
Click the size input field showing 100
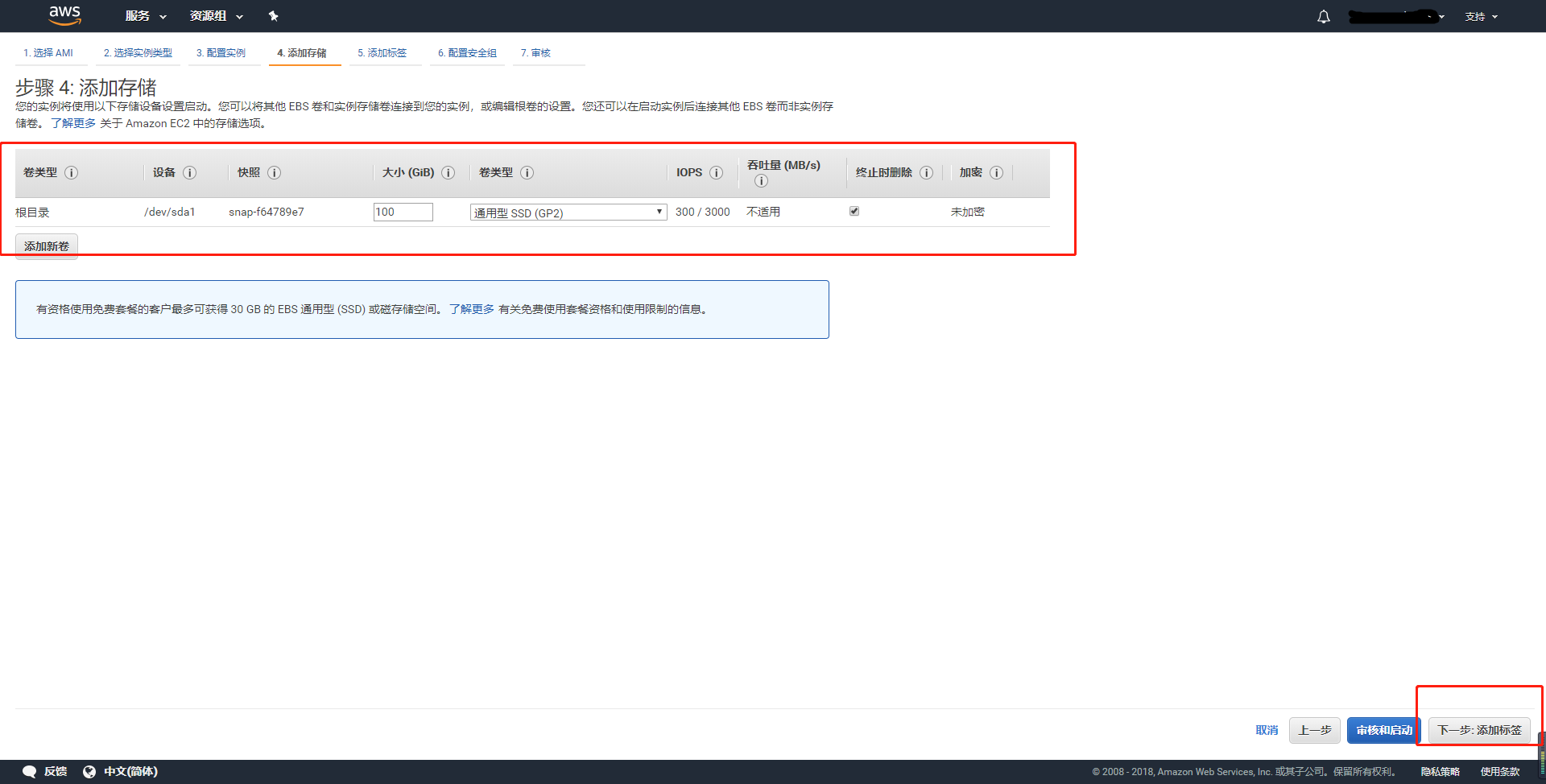coord(403,212)
